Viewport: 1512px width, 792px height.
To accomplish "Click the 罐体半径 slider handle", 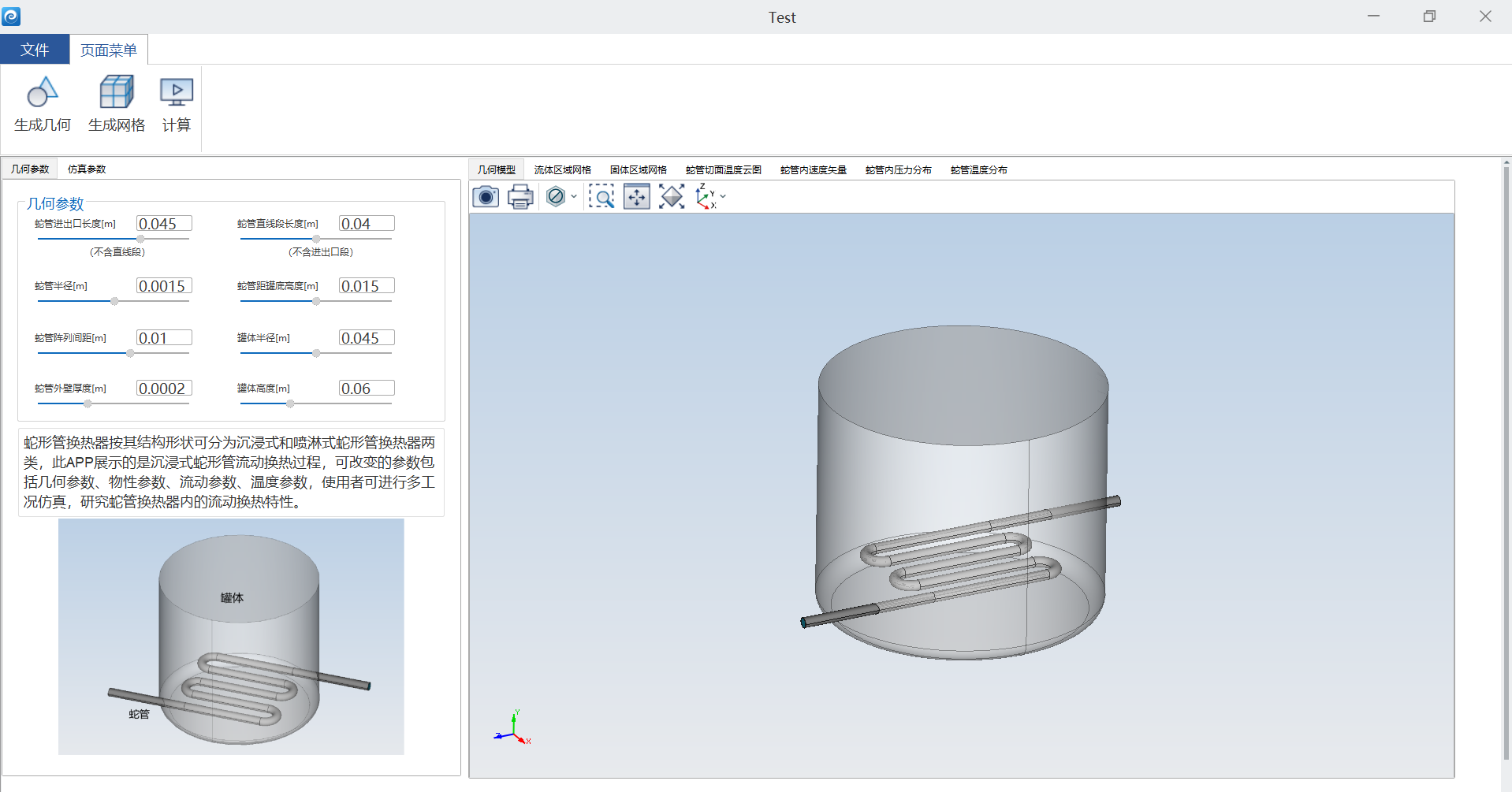I will coord(316,353).
